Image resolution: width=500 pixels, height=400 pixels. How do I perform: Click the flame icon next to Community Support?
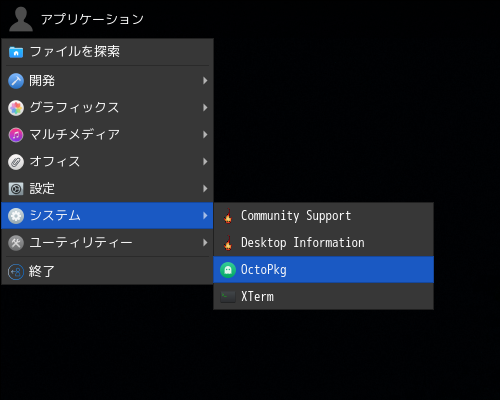tap(228, 216)
